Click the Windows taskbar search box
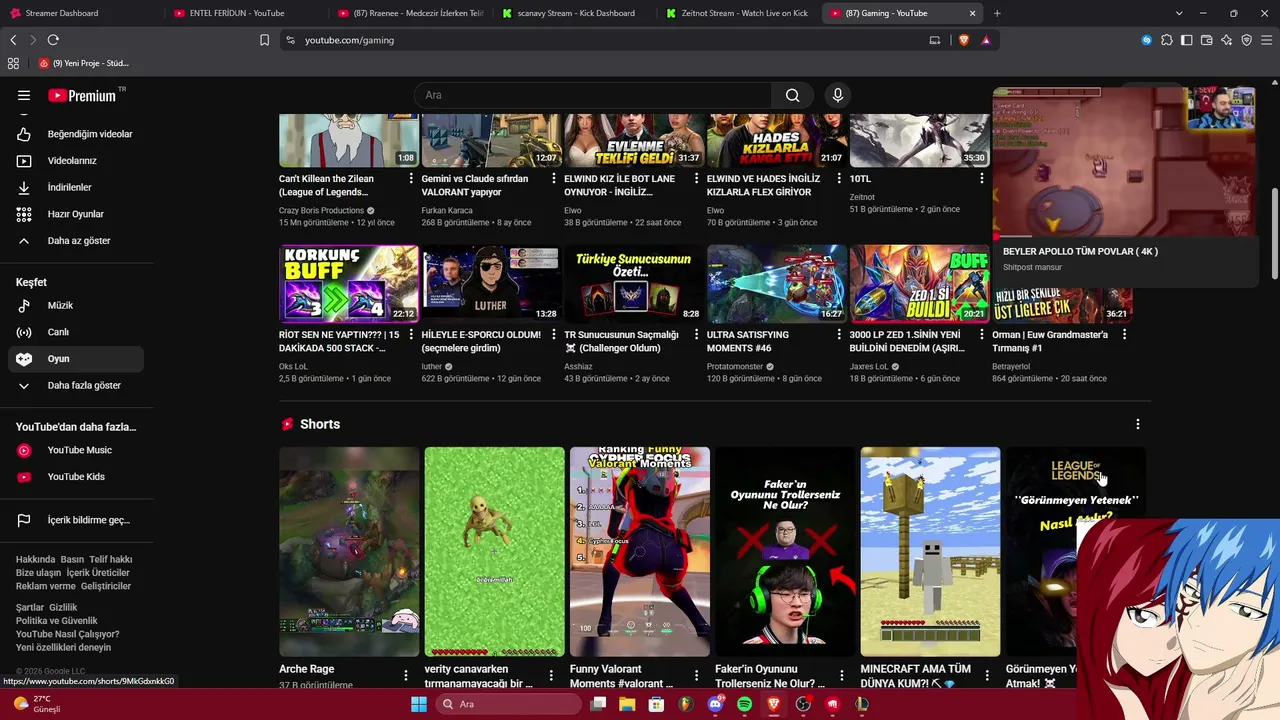The image size is (1280, 720). 508,704
